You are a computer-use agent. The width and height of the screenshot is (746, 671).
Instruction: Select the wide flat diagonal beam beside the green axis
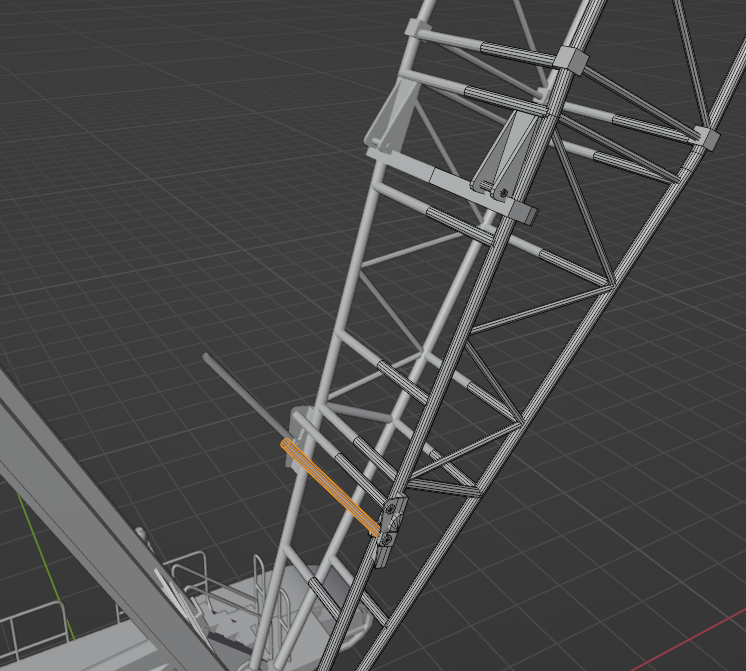click(102, 526)
